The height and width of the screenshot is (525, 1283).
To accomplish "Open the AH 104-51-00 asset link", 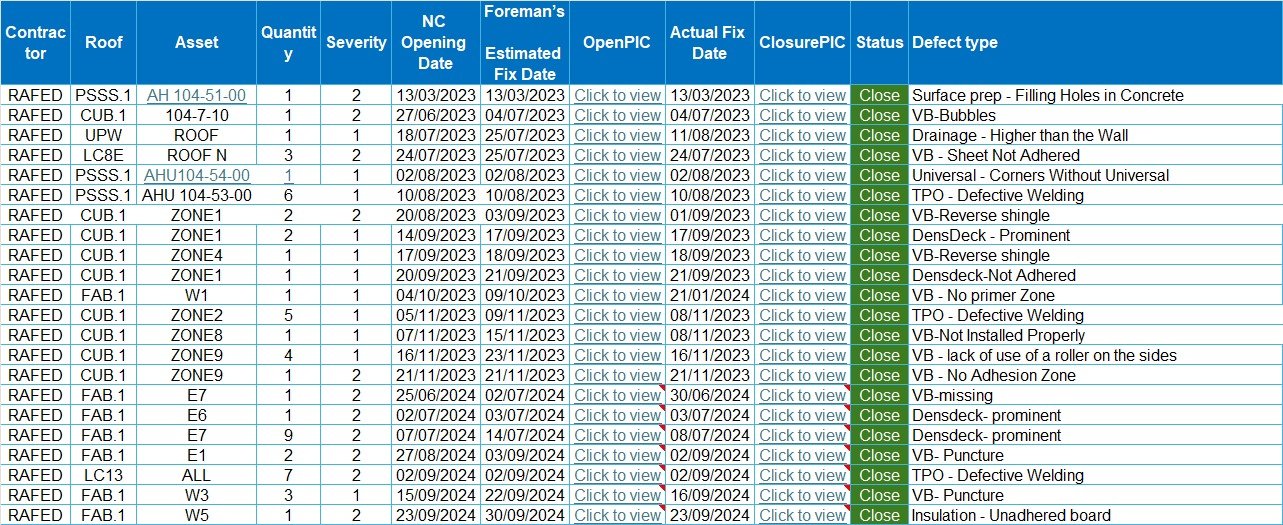I will [196, 96].
